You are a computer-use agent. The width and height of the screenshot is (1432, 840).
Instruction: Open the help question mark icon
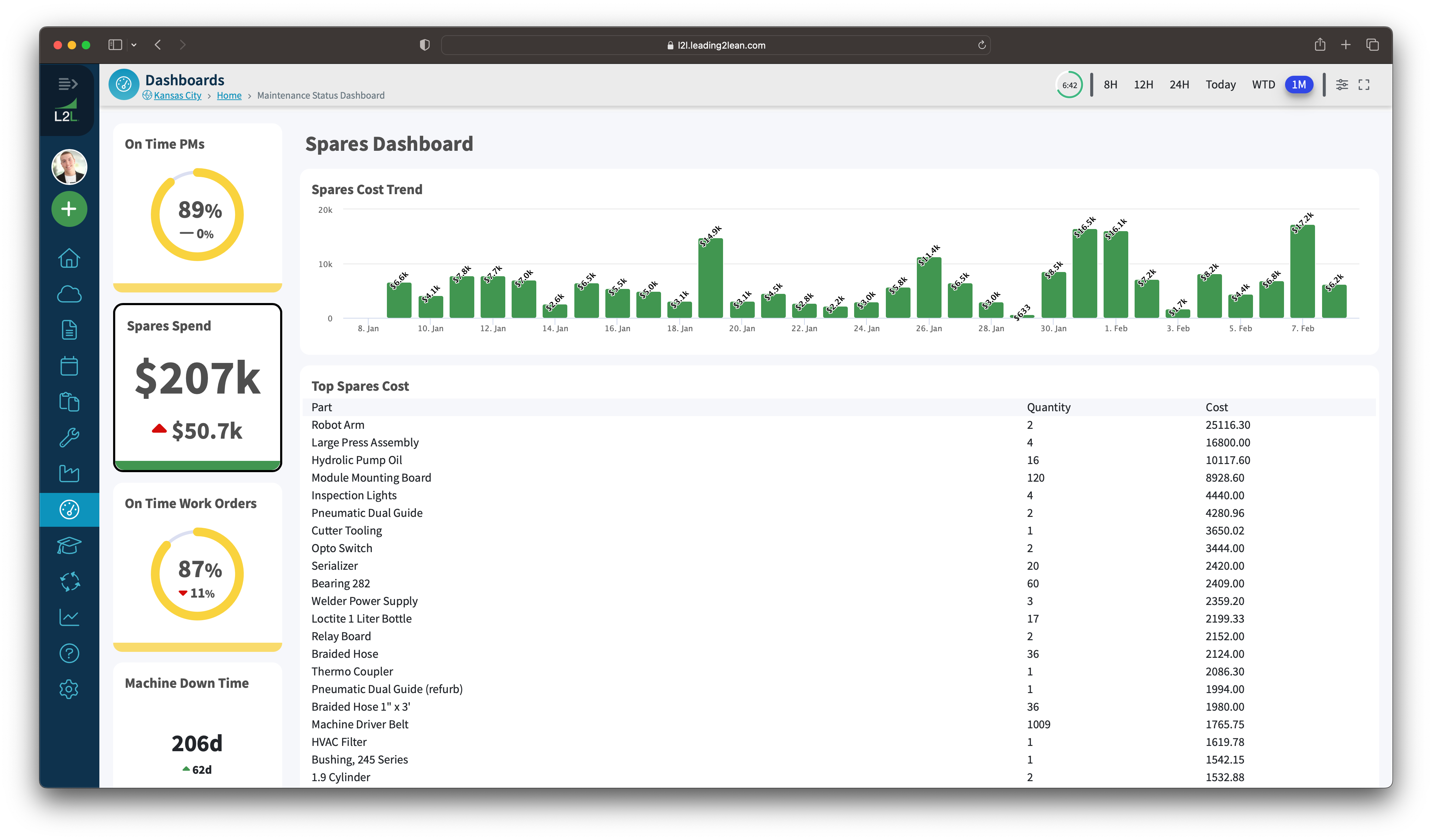[x=69, y=654]
